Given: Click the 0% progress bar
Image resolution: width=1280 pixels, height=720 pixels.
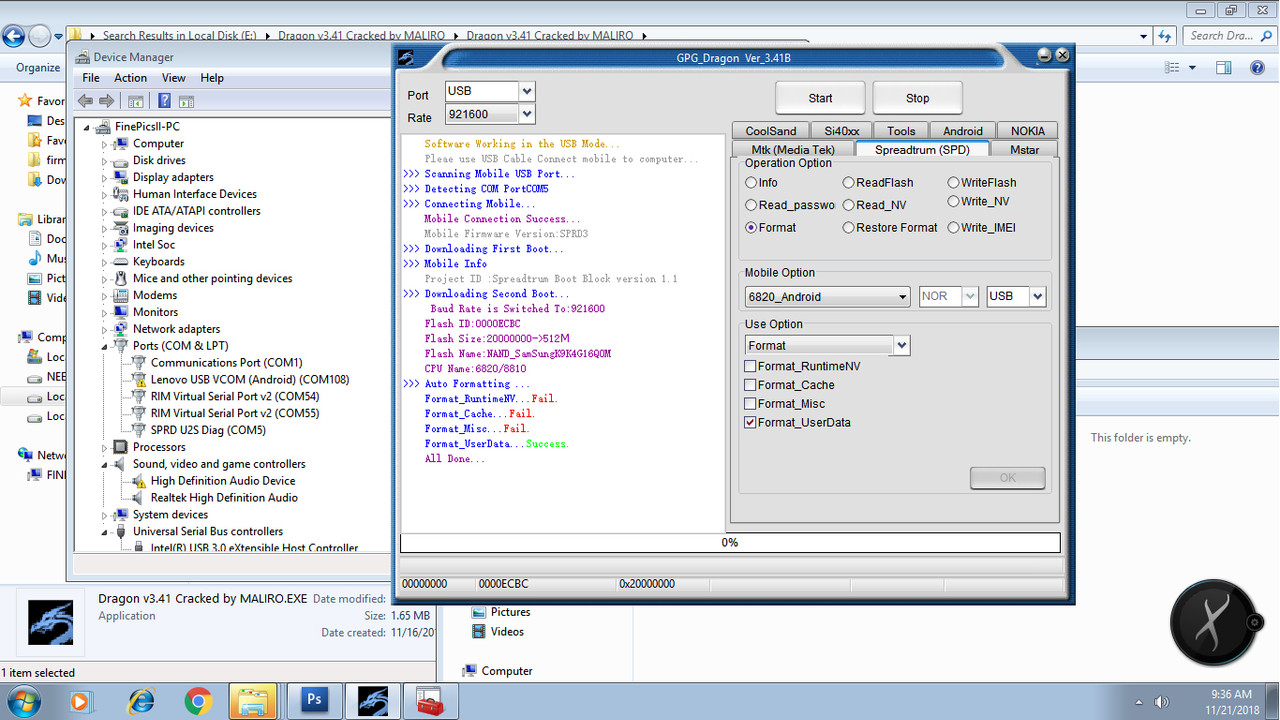Looking at the screenshot, I should pos(730,543).
